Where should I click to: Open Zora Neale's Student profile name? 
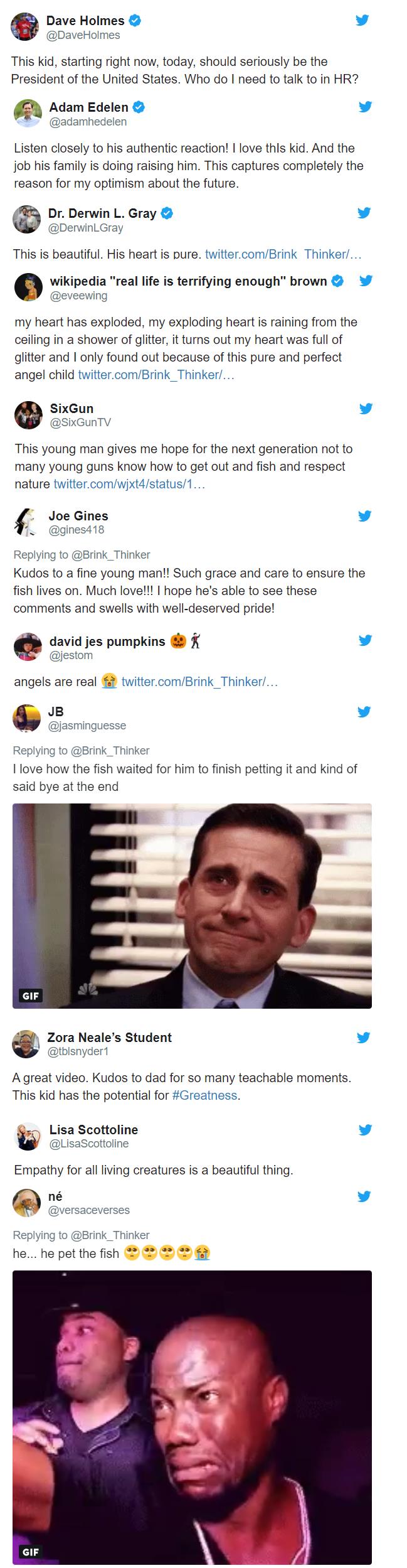[110, 1037]
